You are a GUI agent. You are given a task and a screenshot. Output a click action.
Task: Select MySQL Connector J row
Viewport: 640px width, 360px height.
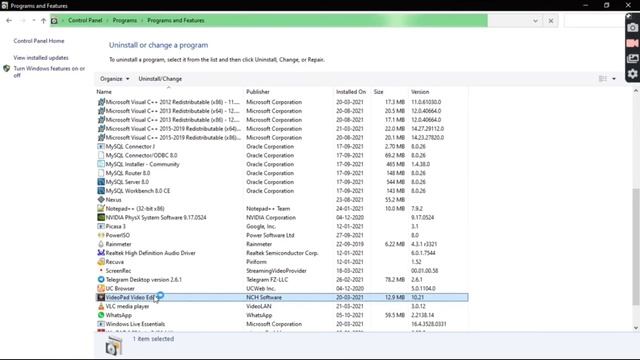282,146
